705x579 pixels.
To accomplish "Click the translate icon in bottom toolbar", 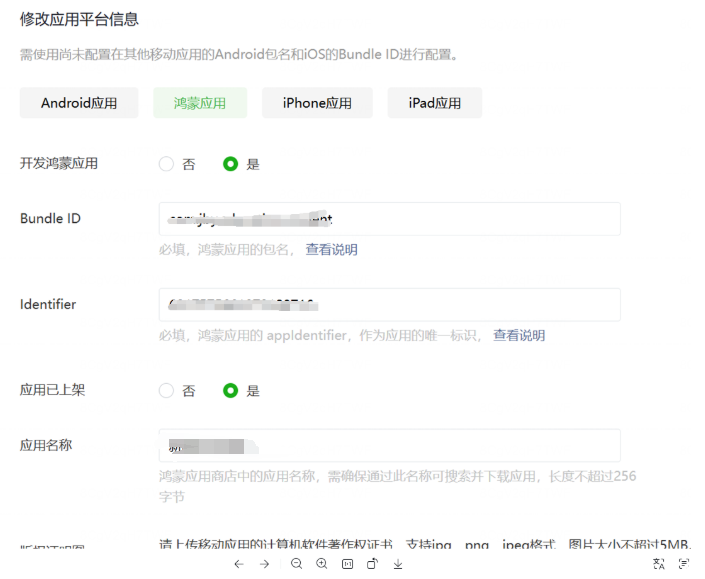I will point(659,564).
